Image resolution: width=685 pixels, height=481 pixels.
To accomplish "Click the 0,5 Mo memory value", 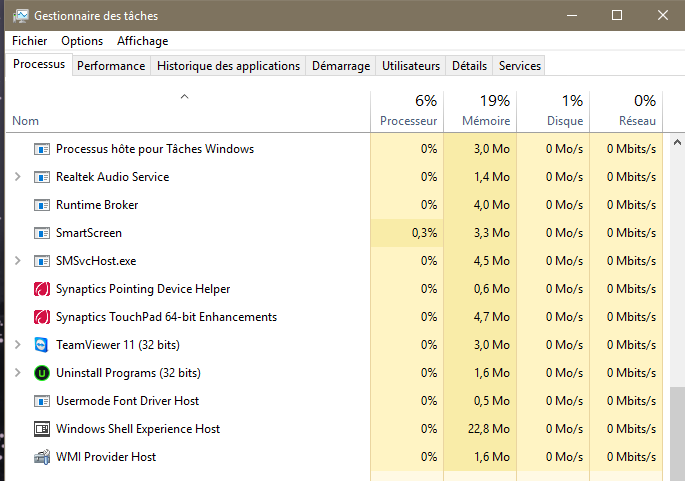I will point(491,401).
